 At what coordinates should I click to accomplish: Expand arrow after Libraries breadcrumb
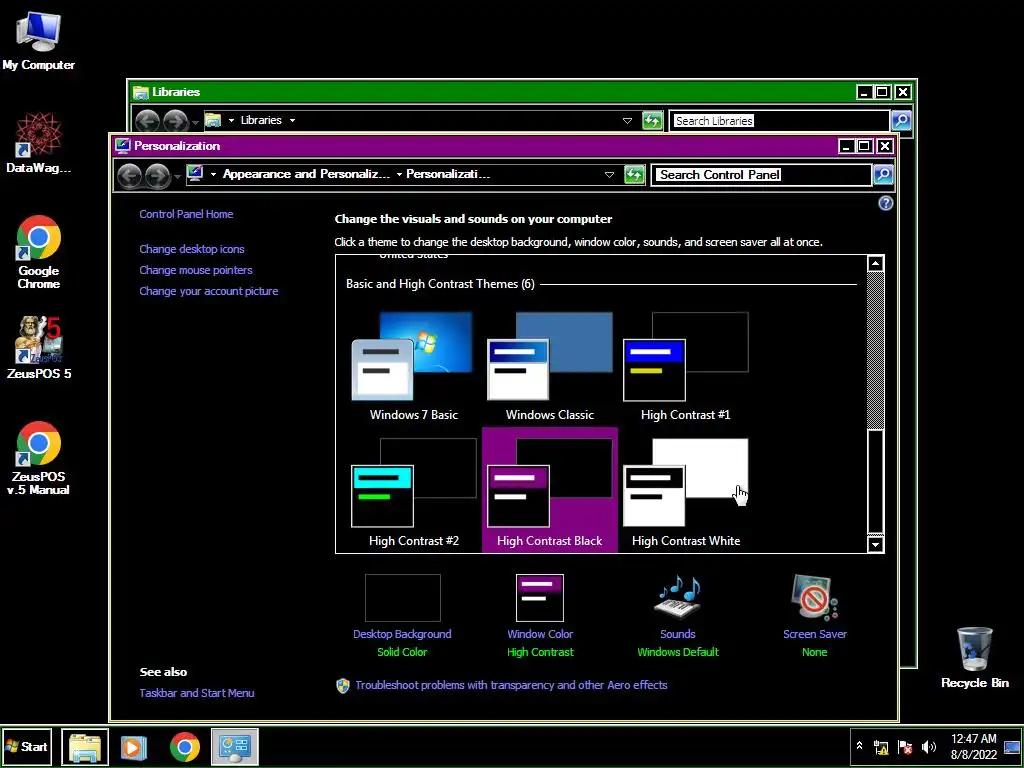(292, 120)
